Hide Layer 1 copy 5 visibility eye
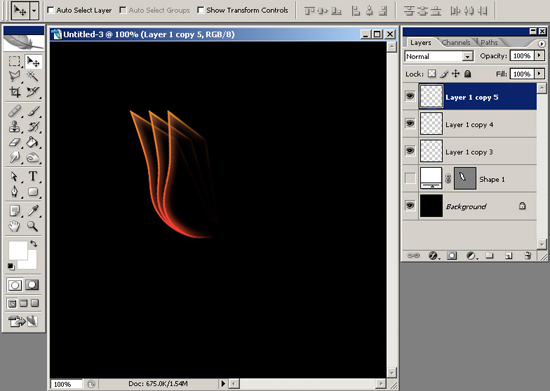 (410, 96)
